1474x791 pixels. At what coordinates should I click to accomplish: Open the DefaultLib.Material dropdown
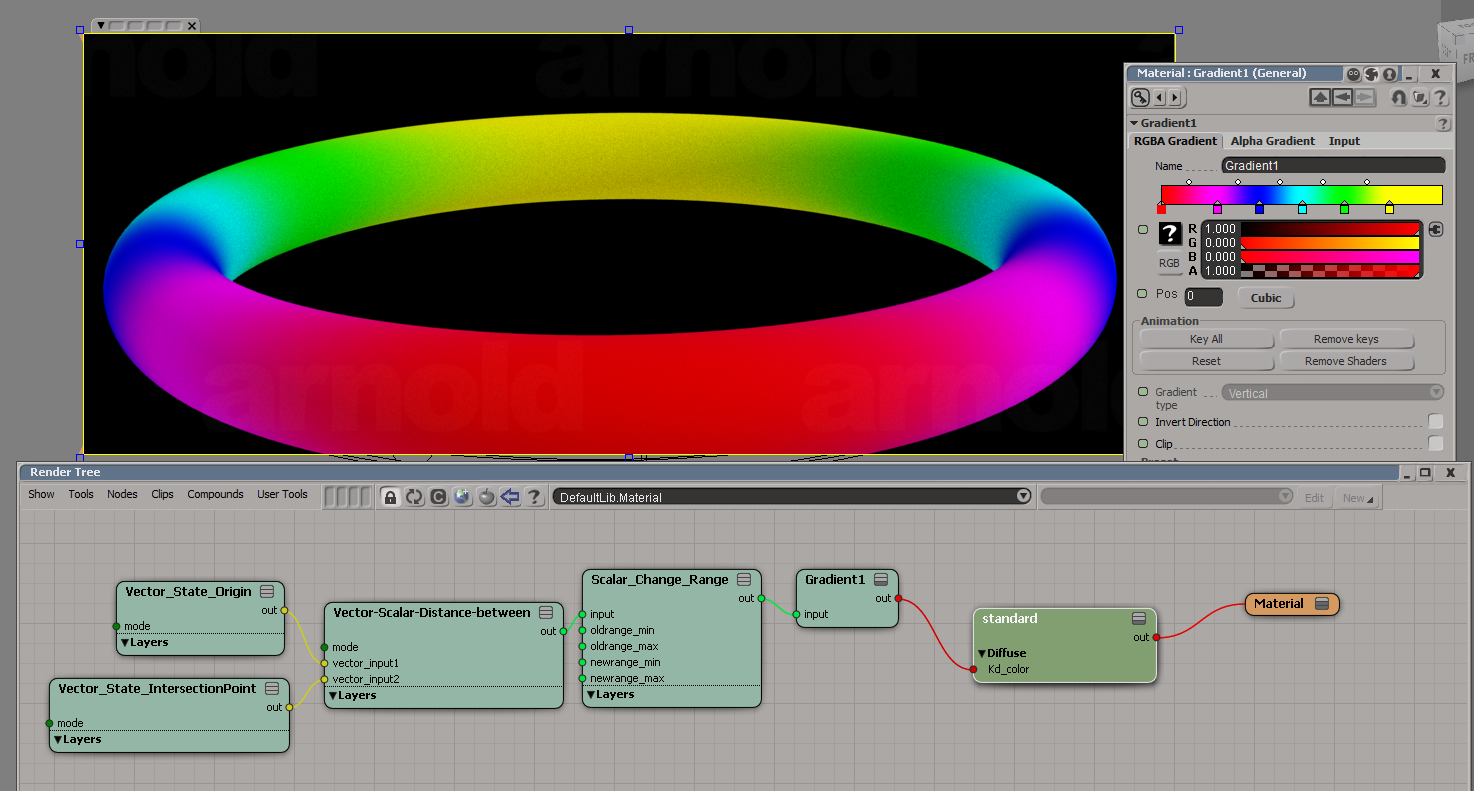[1022, 497]
